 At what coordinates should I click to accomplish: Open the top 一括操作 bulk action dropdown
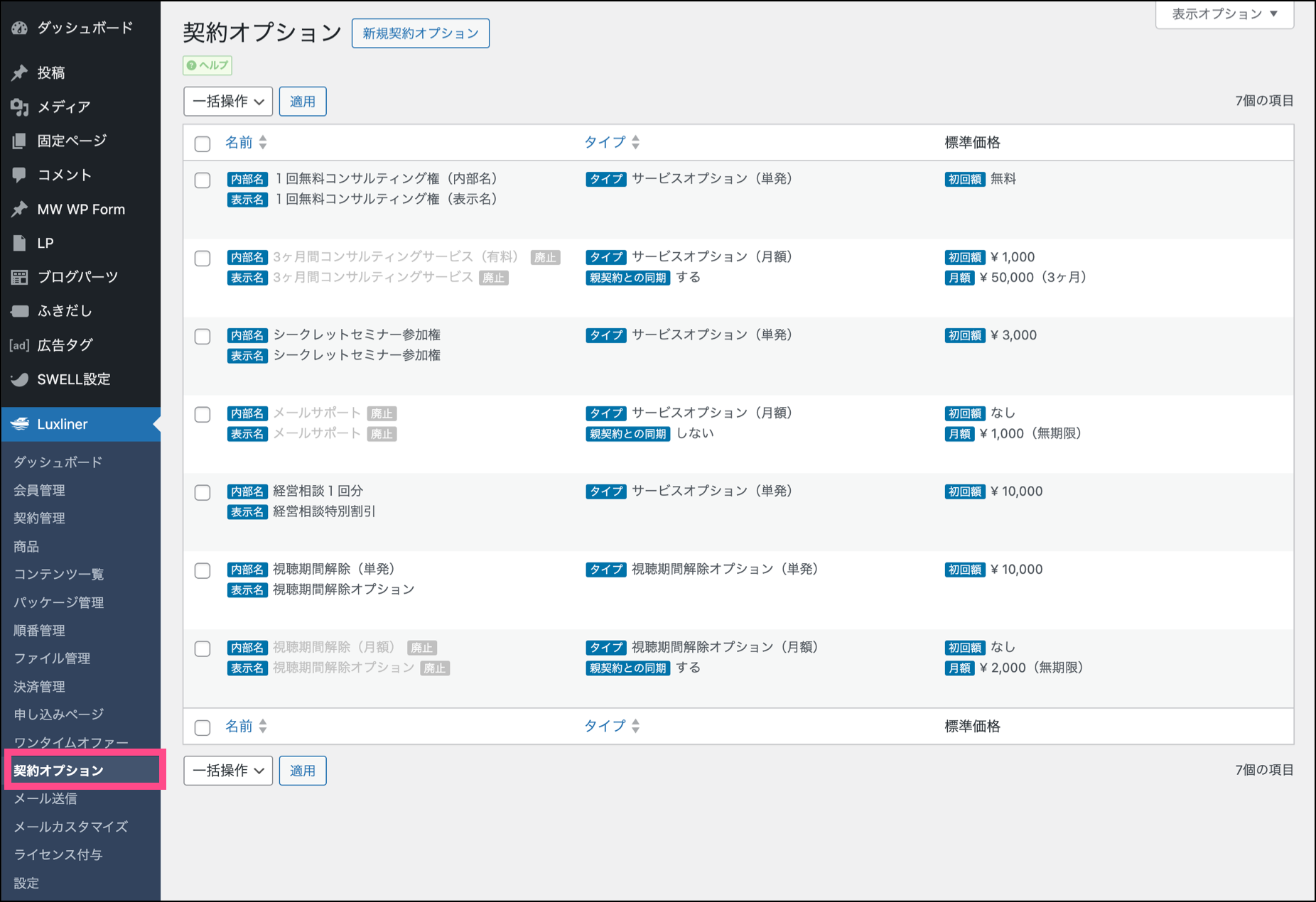(228, 102)
